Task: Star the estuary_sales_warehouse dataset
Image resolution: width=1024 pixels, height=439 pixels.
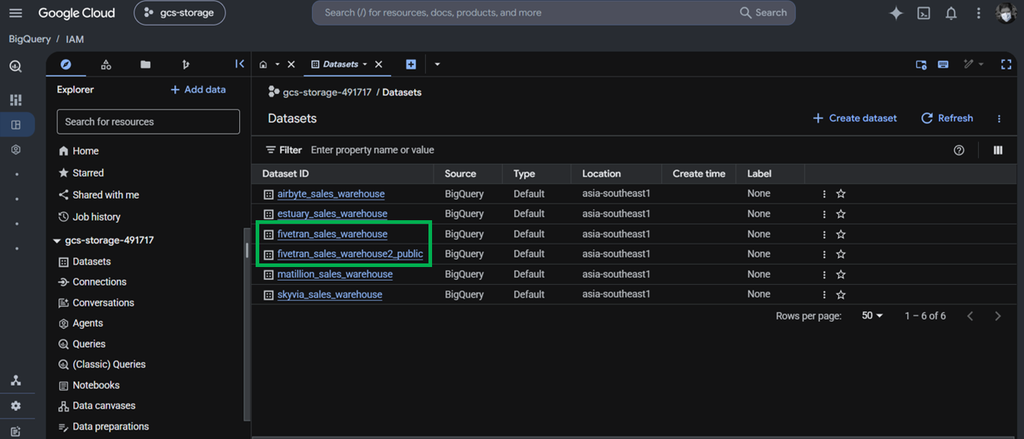Action: click(x=841, y=214)
